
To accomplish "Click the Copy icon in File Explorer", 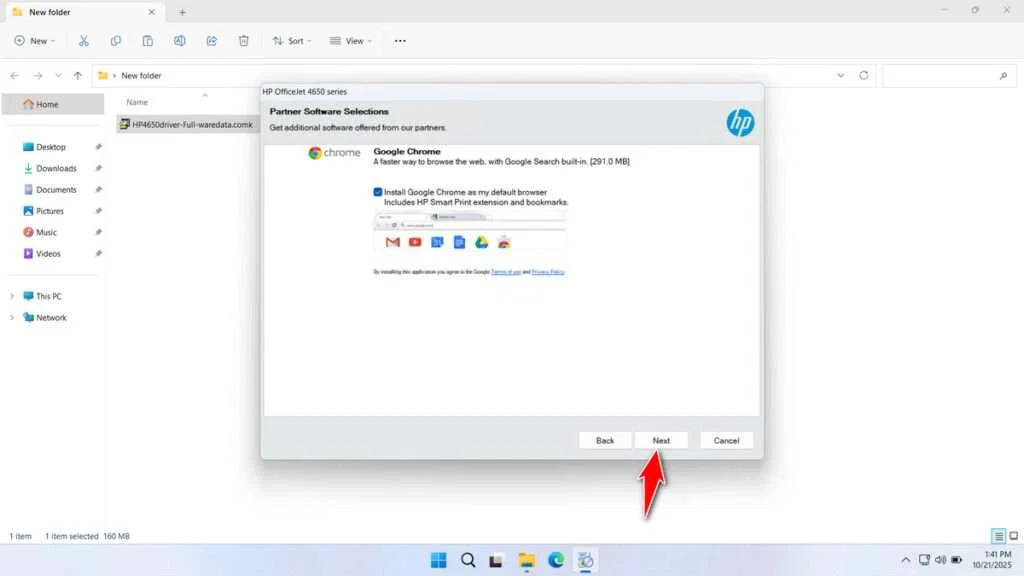I will pos(116,40).
